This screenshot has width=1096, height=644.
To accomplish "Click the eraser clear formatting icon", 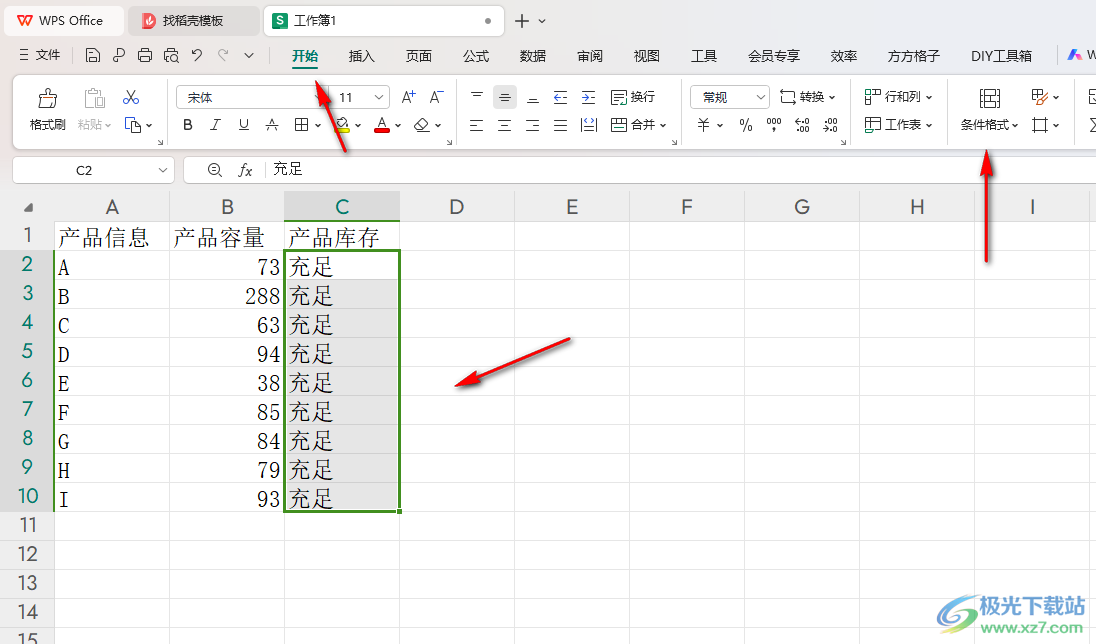I will (x=421, y=125).
